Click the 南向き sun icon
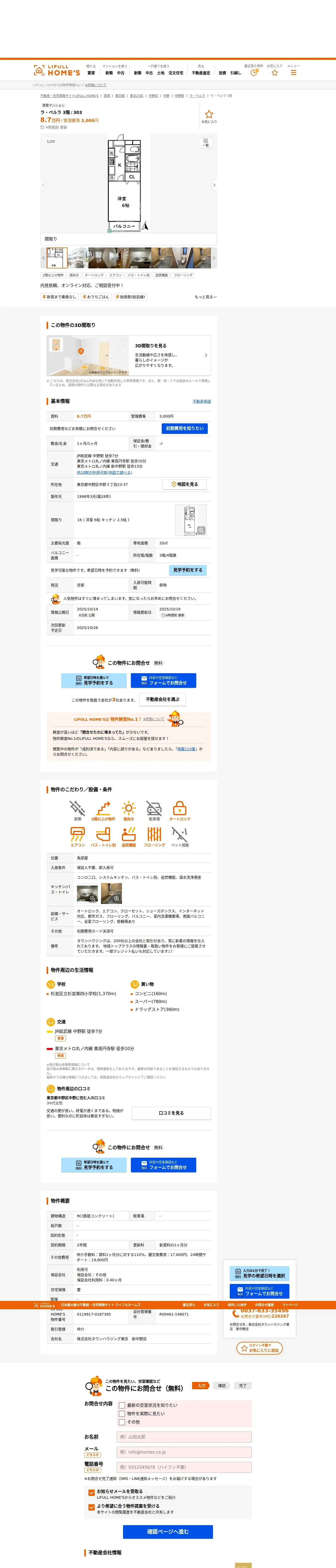The width and height of the screenshot is (336, 1568). [x=129, y=810]
